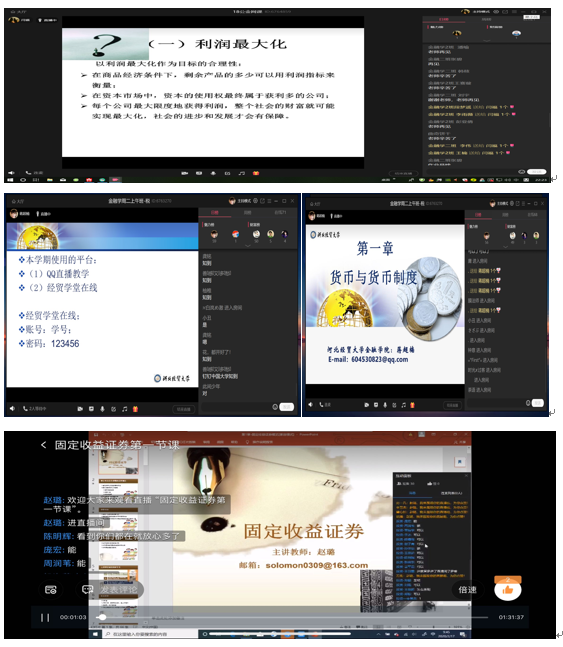Click gift icon below the 利润最大化 slide
This screenshot has width=563, height=647.
coord(256,173)
